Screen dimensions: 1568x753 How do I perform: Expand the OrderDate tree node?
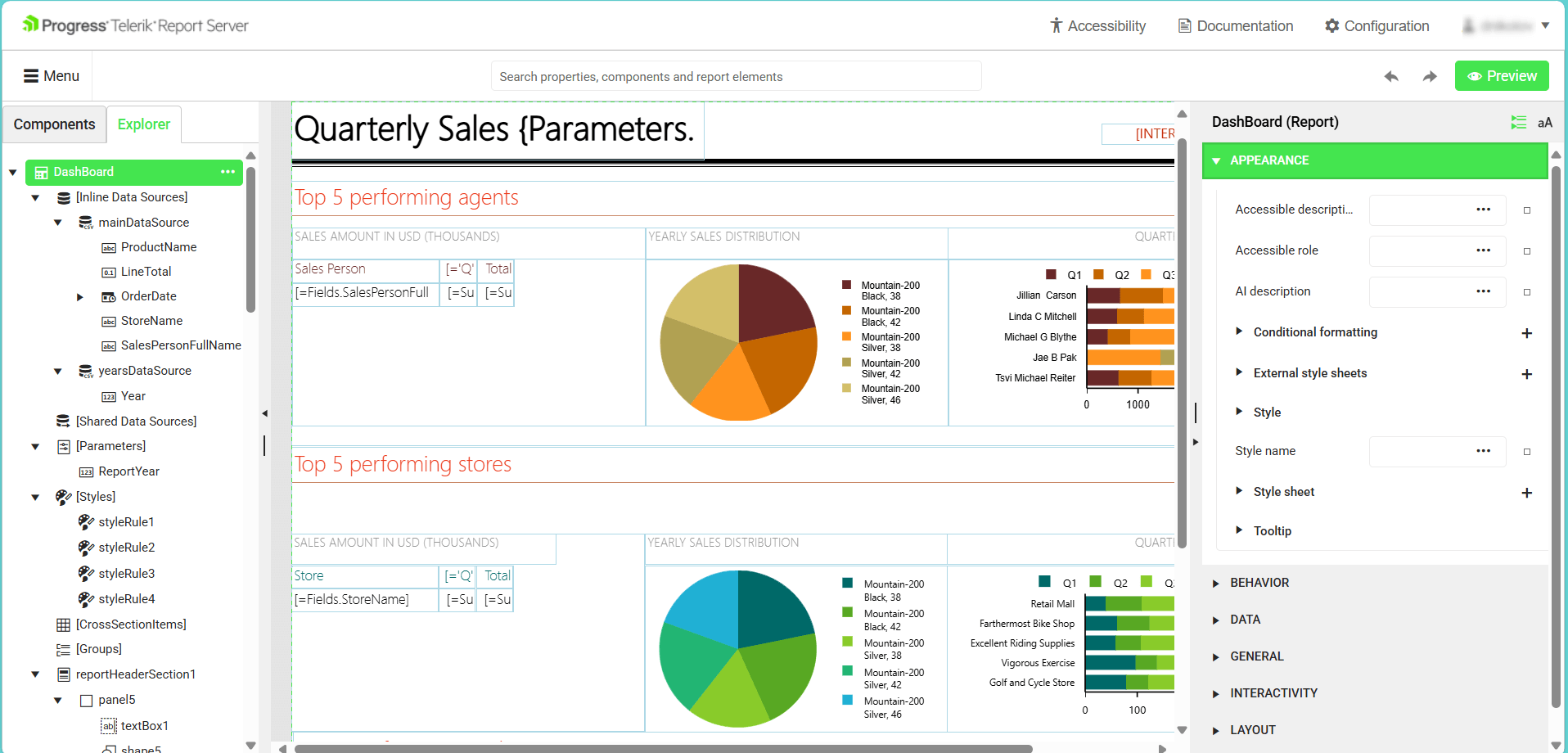point(79,296)
